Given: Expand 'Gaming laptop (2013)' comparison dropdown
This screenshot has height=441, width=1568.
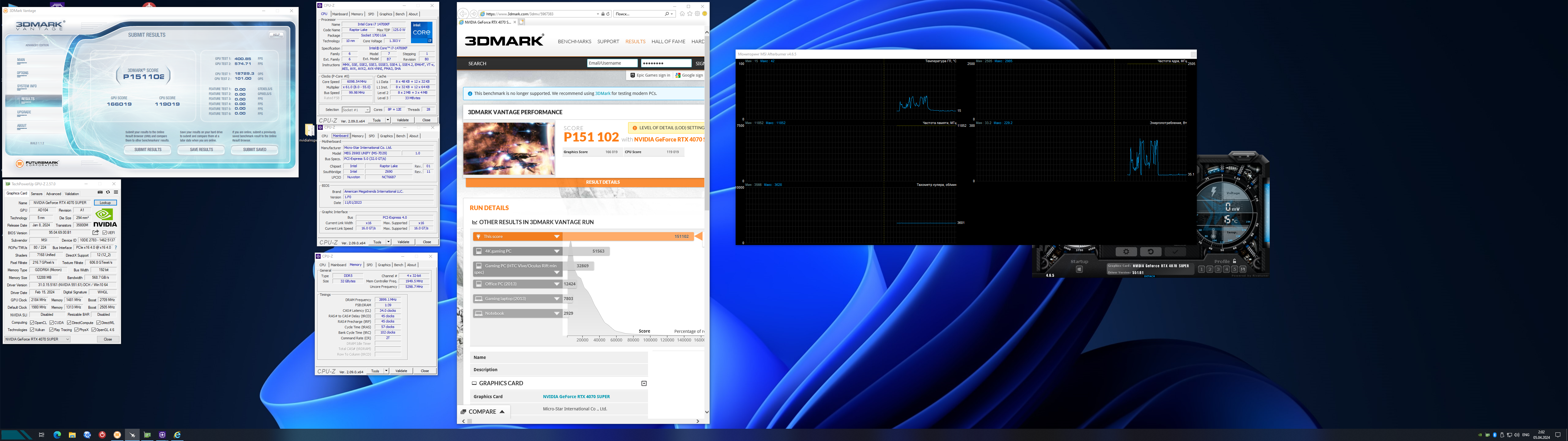Looking at the screenshot, I should point(556,299).
